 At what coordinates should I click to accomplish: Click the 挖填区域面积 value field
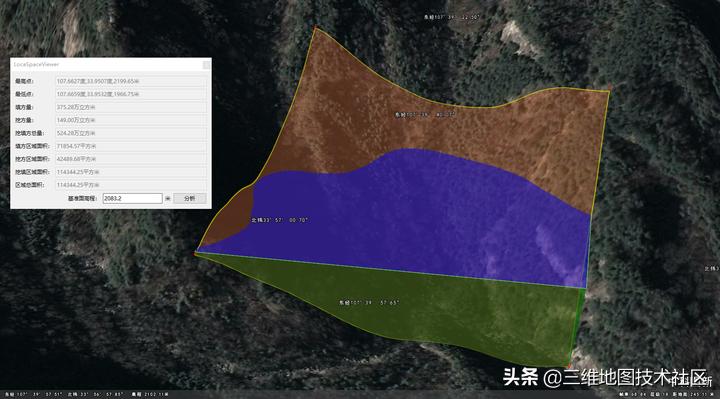coord(130,172)
